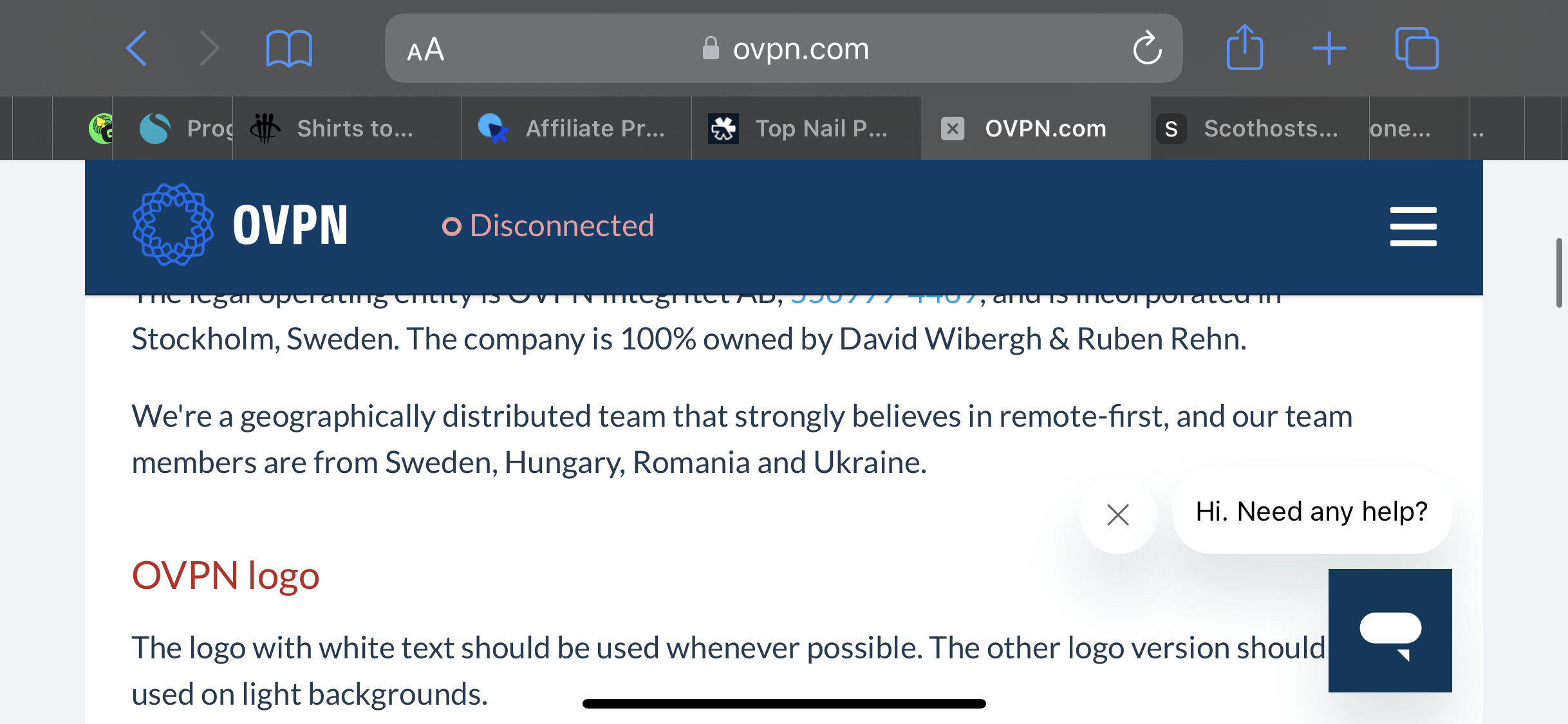Open the hamburger navigation menu
This screenshot has height=724, width=1568.
coord(1413,226)
